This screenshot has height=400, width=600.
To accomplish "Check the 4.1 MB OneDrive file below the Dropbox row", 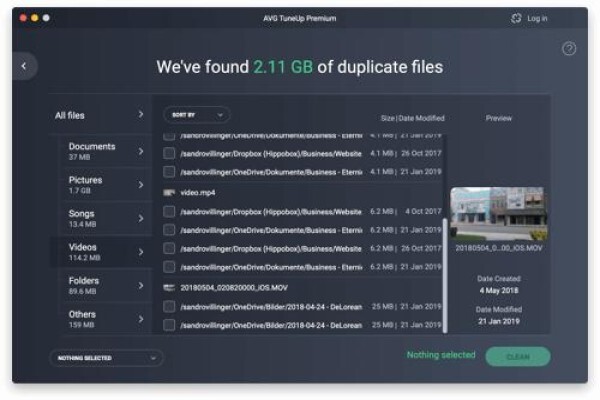I will 169,172.
